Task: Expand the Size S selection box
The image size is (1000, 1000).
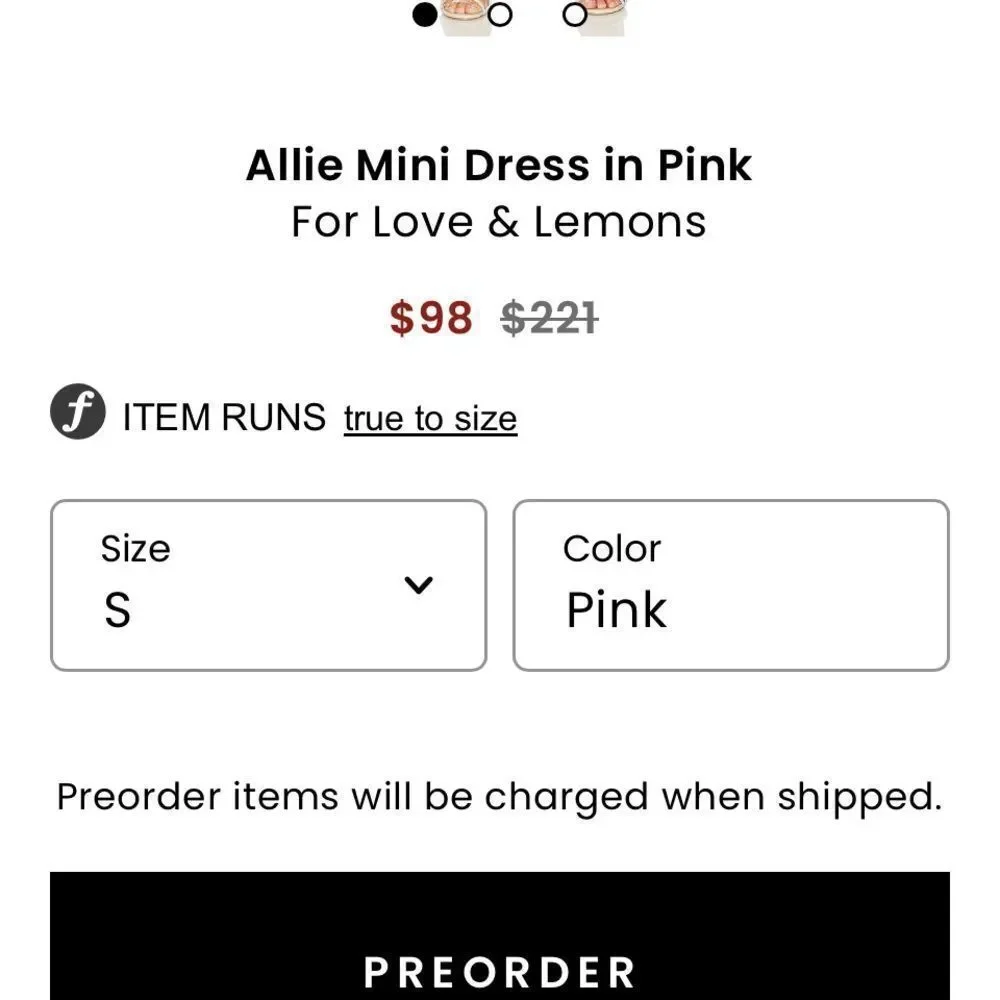Action: (268, 583)
